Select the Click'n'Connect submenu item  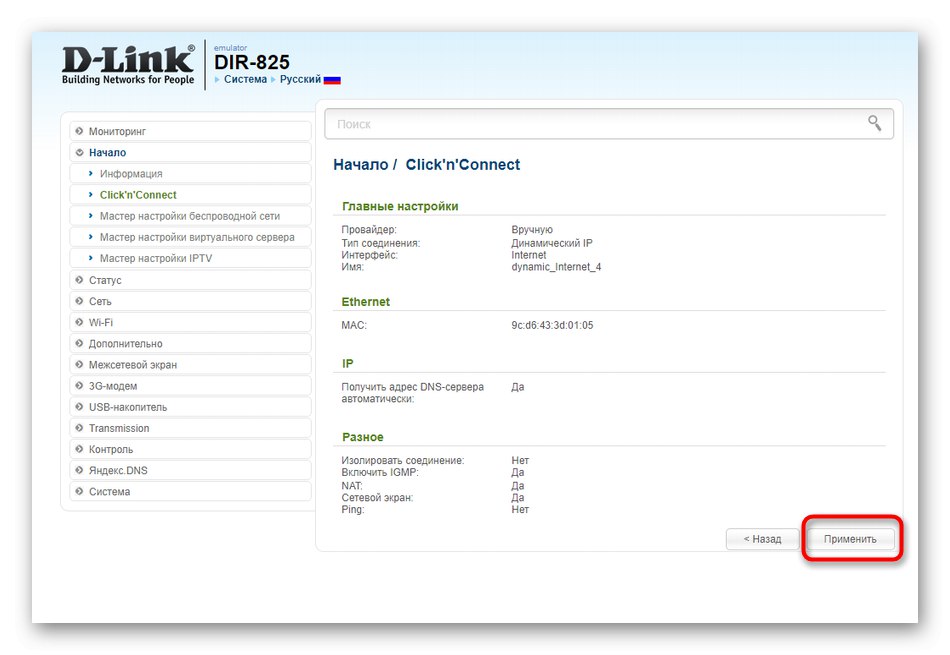(x=190, y=195)
